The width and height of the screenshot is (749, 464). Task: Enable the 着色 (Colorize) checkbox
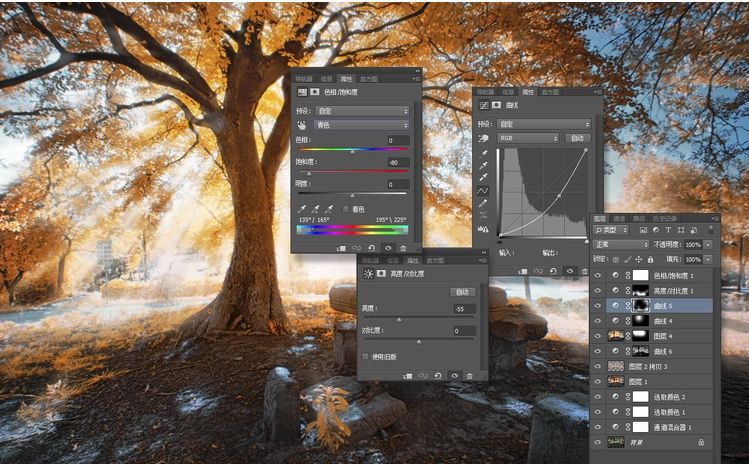click(x=346, y=208)
